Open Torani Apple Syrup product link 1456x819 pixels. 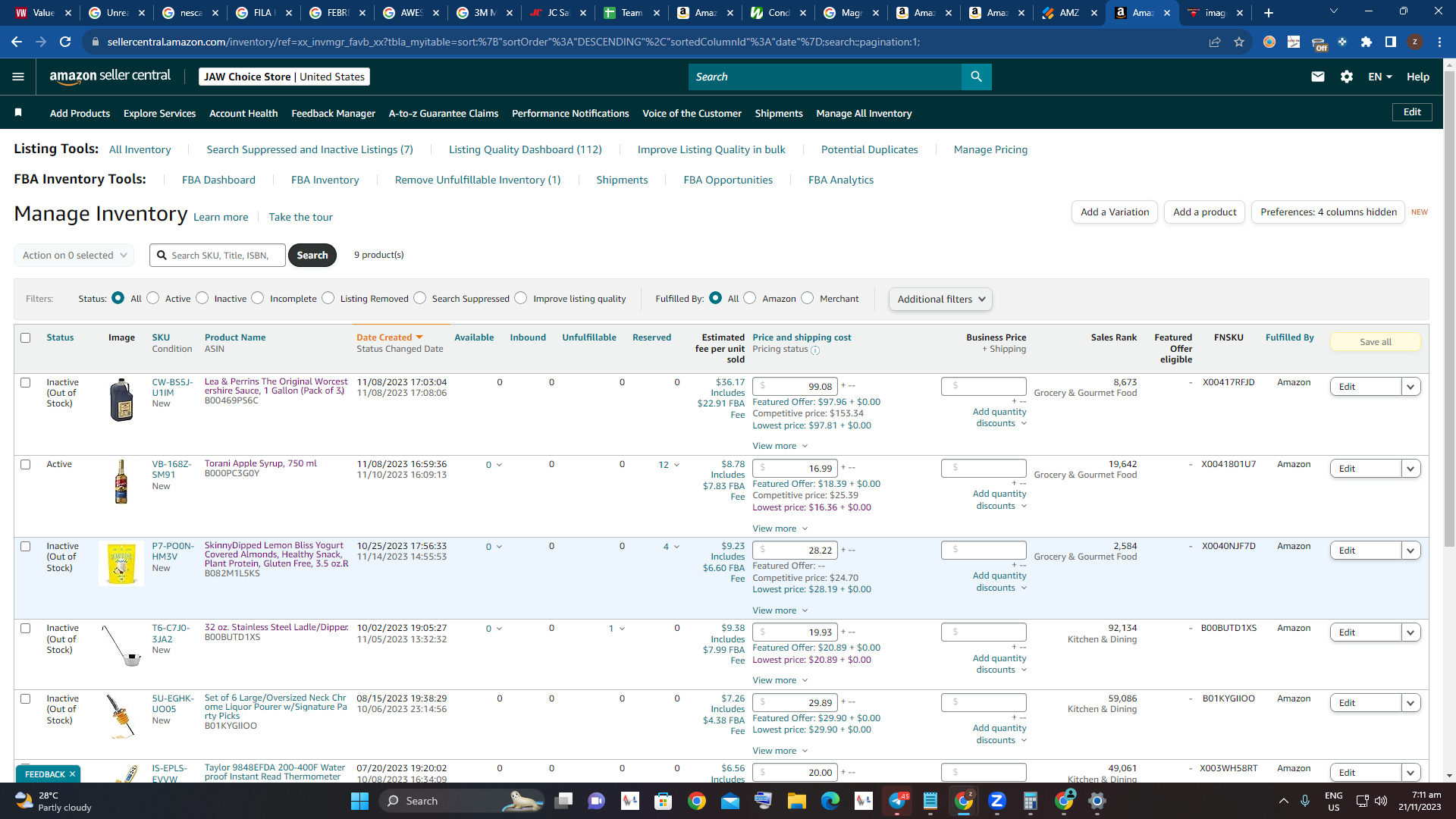click(261, 463)
